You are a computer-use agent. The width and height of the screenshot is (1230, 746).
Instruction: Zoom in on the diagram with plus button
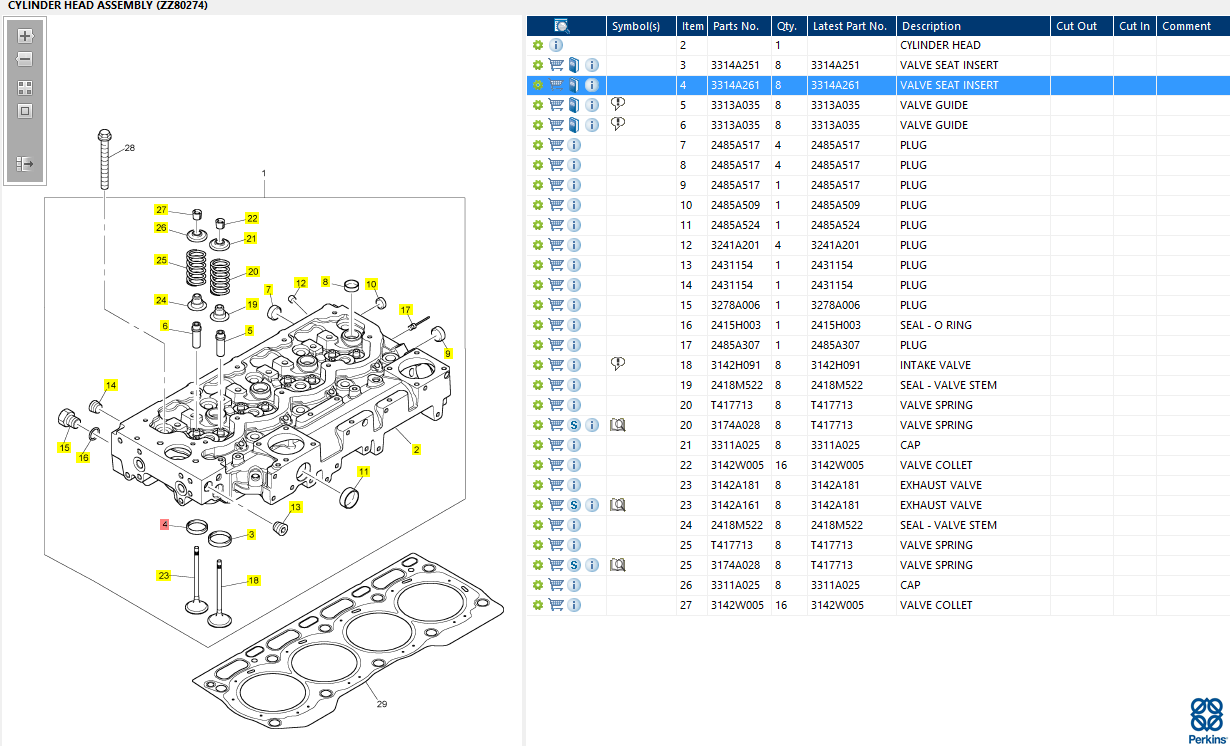click(x=26, y=36)
